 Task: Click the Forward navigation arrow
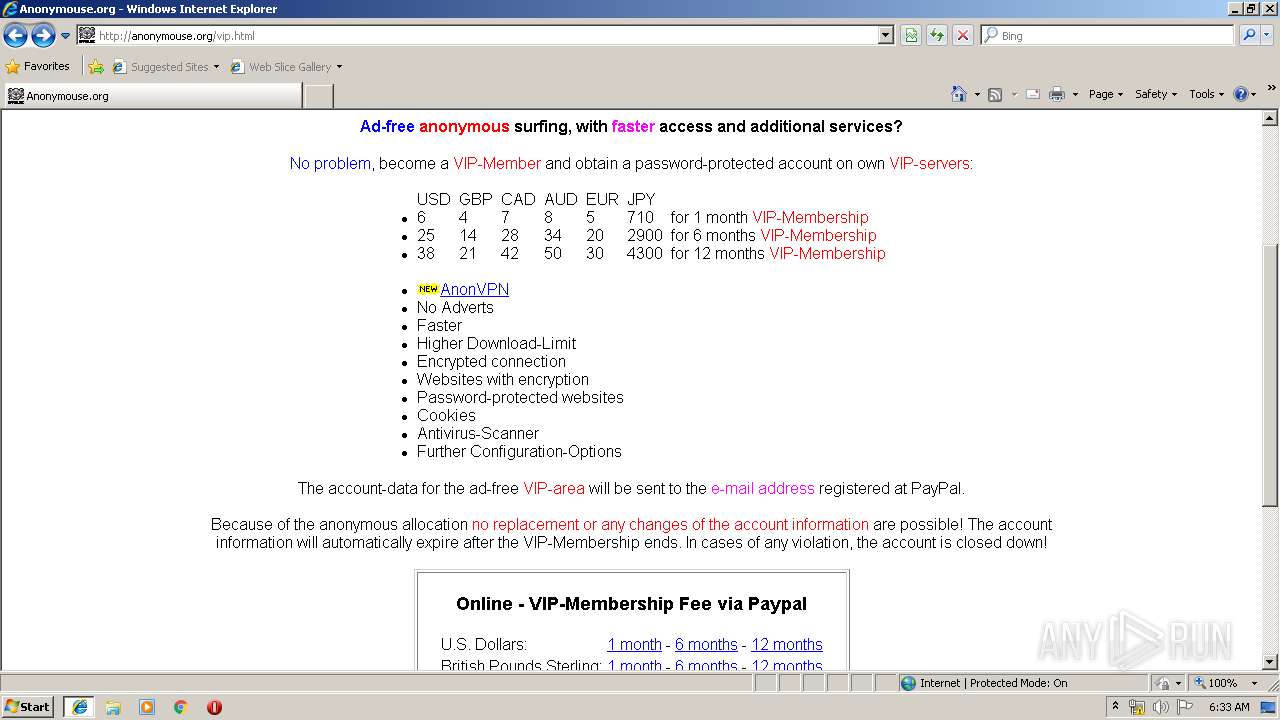(43, 36)
